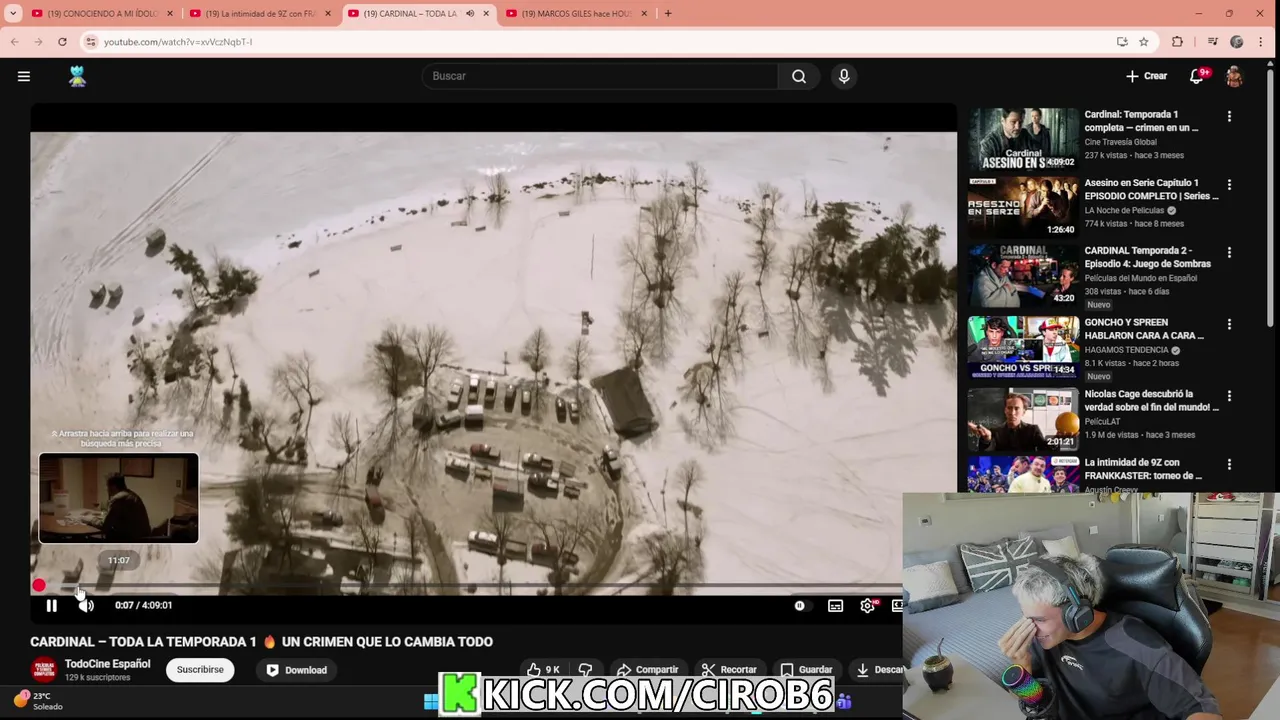This screenshot has width=1280, height=720.
Task: Pause the video playback
Action: pyautogui.click(x=52, y=605)
